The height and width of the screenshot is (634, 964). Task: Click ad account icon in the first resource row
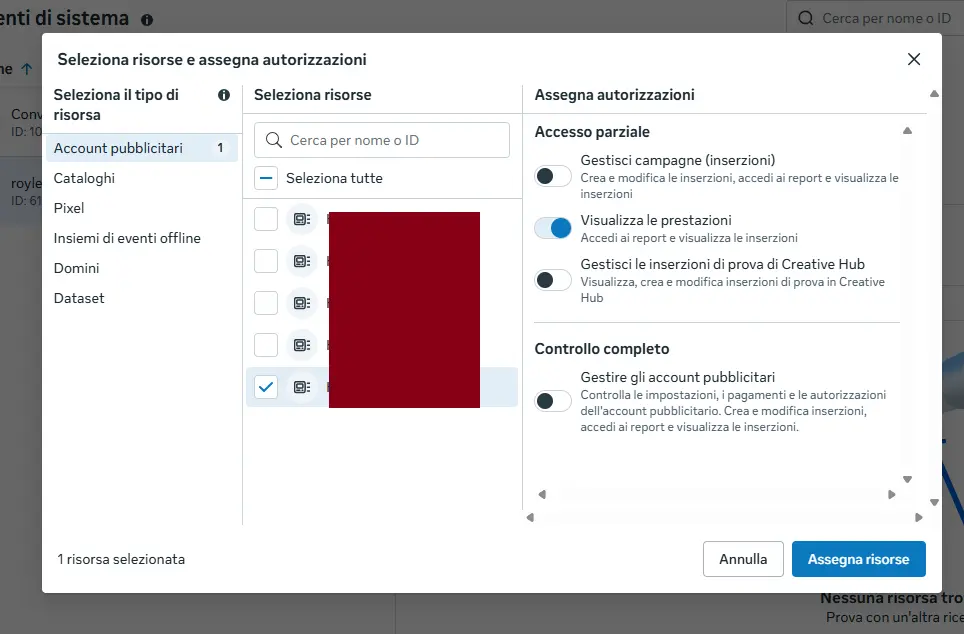point(302,219)
